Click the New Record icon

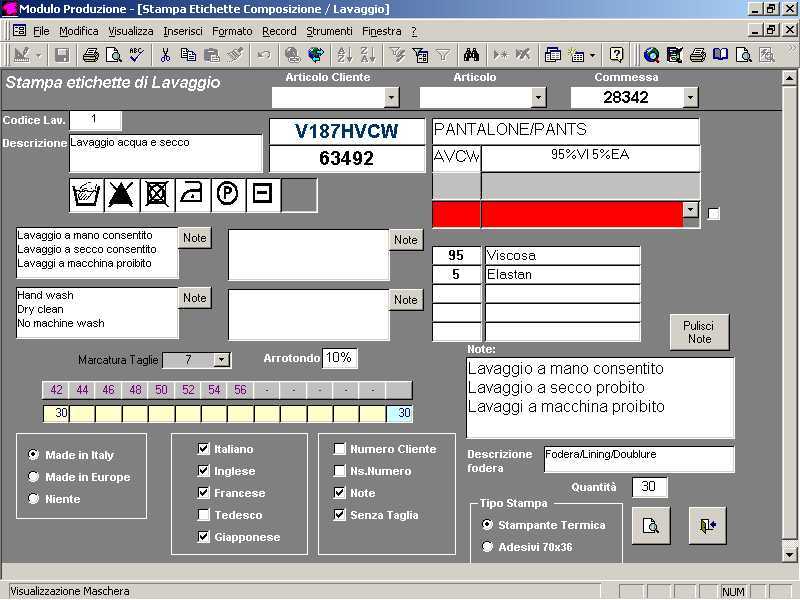pyautogui.click(x=500, y=55)
